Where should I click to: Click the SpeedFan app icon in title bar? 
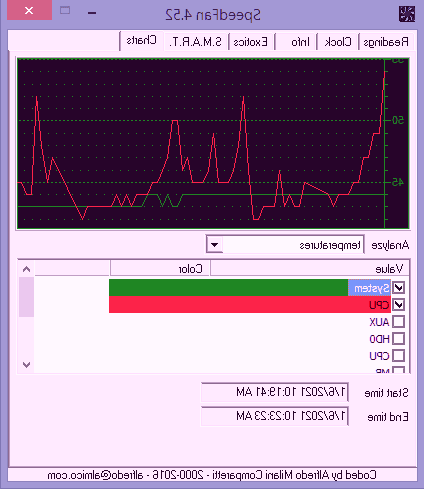pos(407,14)
